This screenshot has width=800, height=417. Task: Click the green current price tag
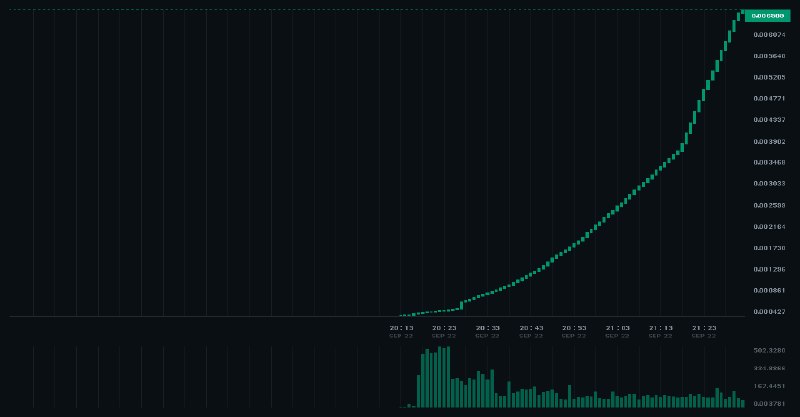pyautogui.click(x=767, y=16)
